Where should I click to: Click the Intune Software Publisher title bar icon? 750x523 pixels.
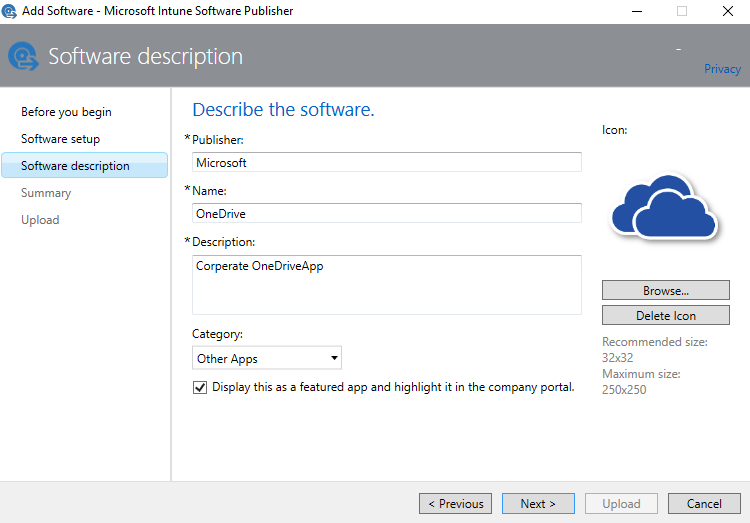tap(10, 11)
